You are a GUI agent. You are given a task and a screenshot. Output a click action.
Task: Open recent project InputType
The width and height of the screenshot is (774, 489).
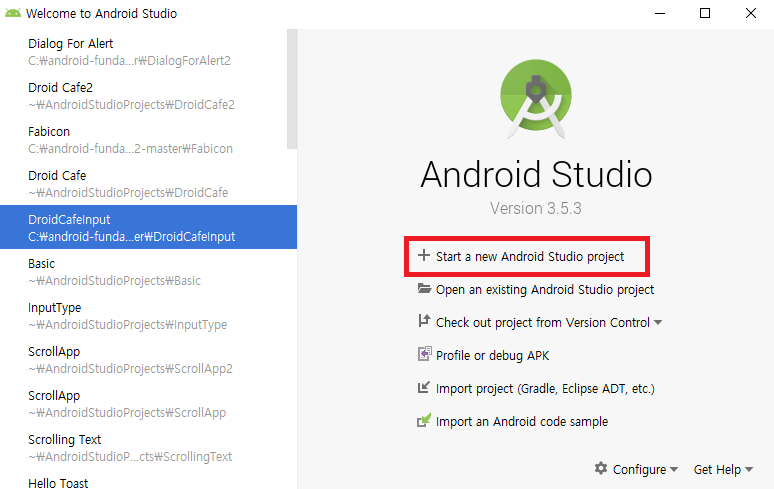[x=148, y=315]
